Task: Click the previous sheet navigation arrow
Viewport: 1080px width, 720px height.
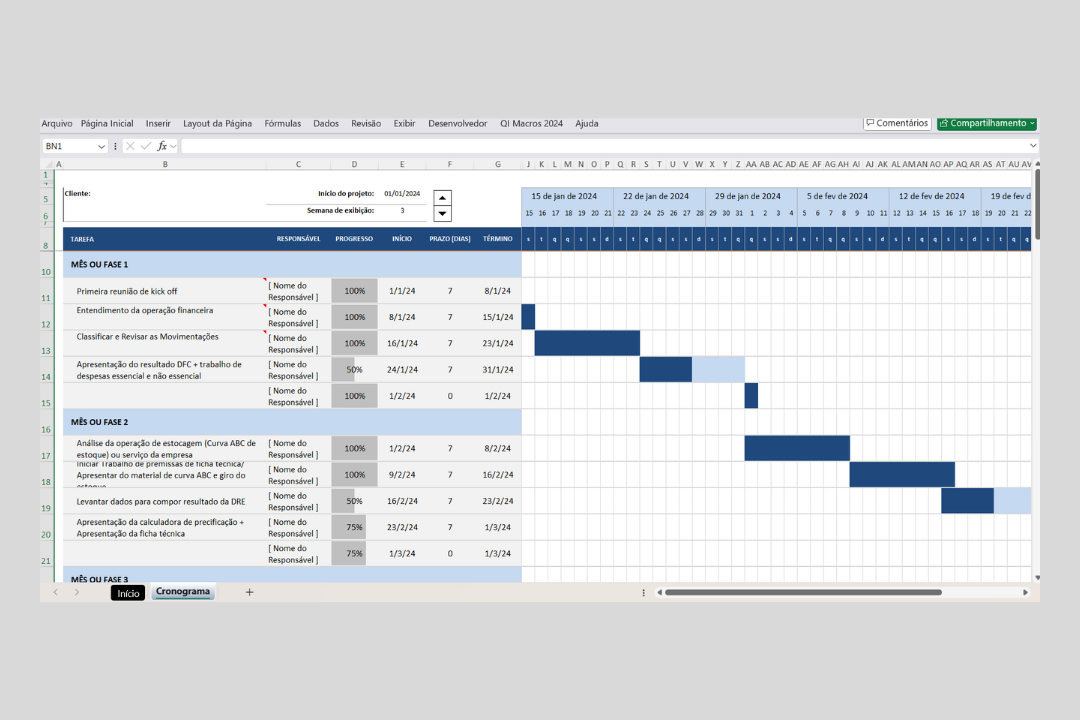Action: (55, 592)
